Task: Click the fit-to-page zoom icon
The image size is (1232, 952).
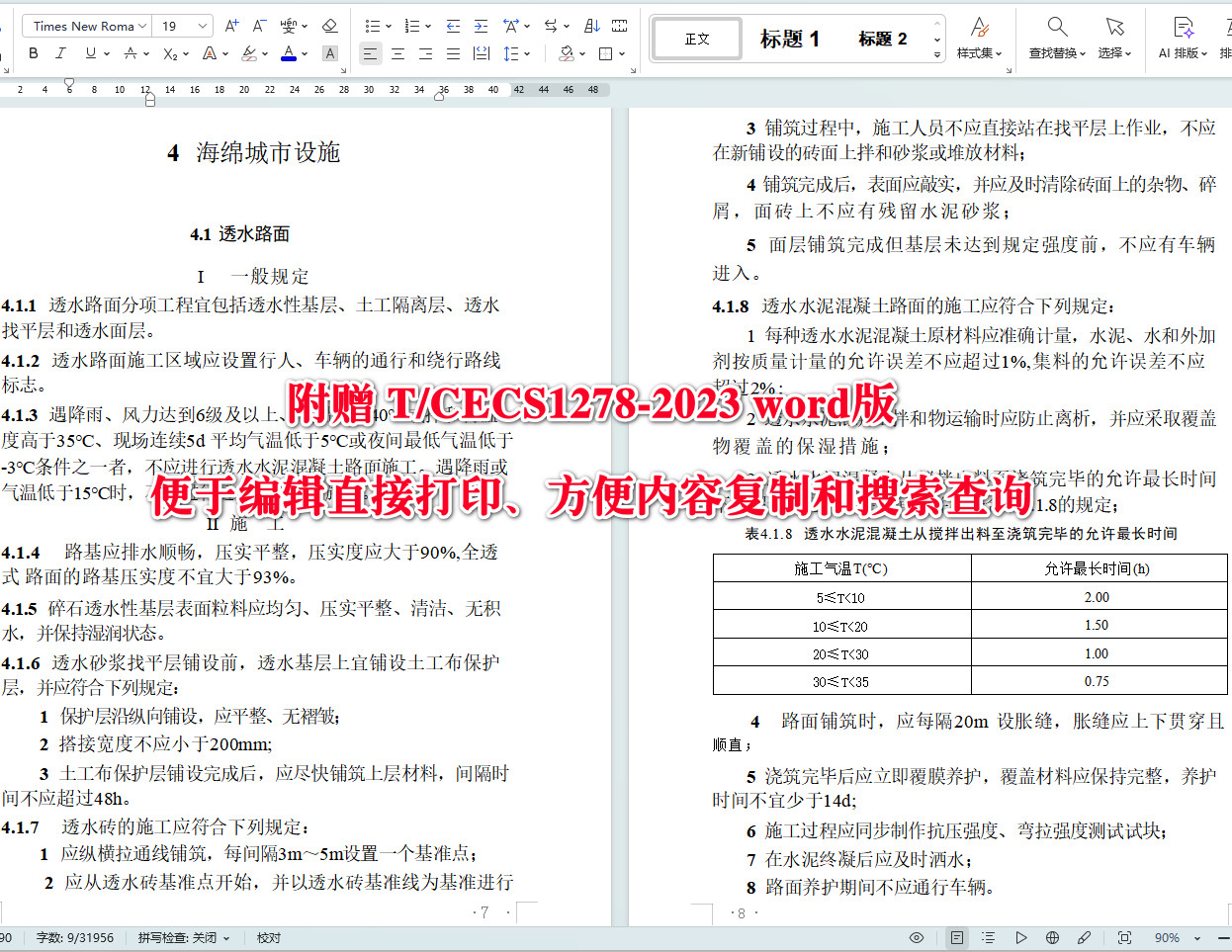Action: pyautogui.click(x=1124, y=937)
